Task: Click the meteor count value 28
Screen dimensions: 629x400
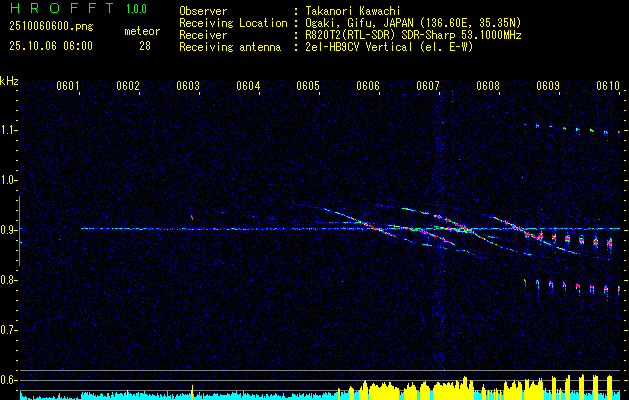Action: (145, 46)
